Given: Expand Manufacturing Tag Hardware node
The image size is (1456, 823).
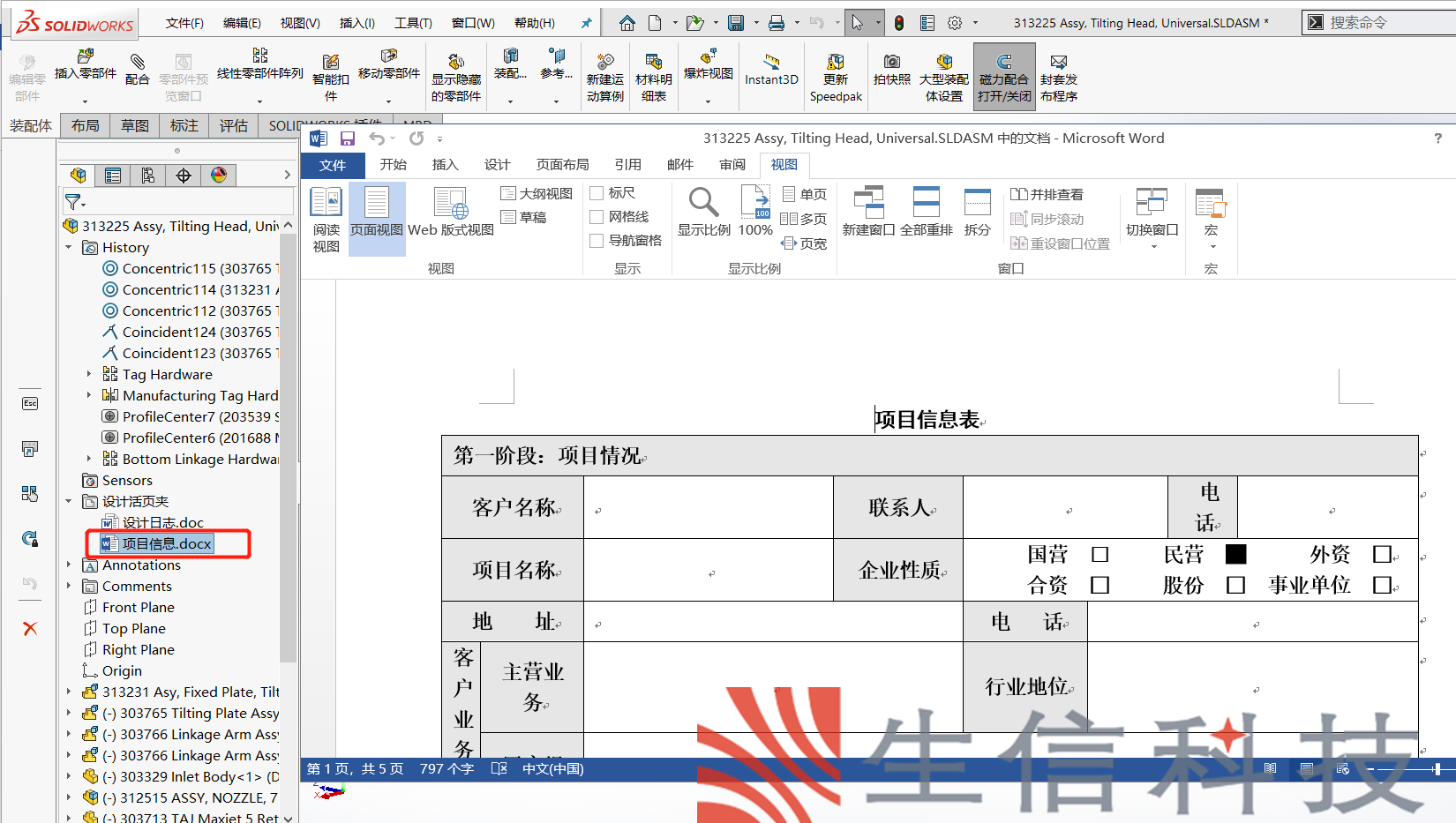Looking at the screenshot, I should [89, 396].
